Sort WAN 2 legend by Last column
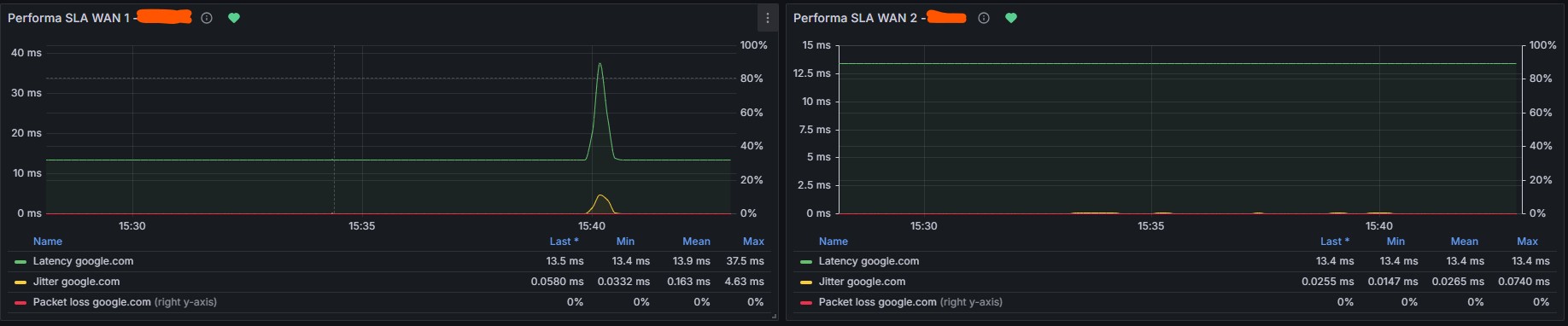This screenshot has height=326, width=1568. pos(1335,242)
